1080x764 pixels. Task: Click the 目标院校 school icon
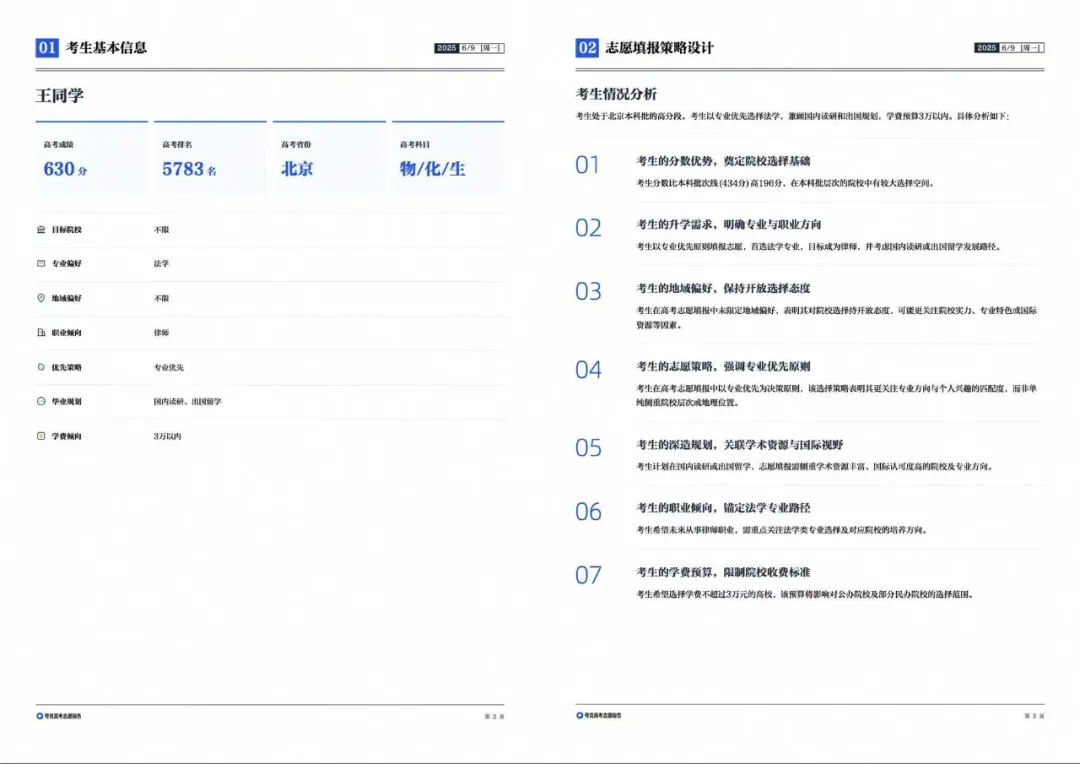click(x=41, y=229)
